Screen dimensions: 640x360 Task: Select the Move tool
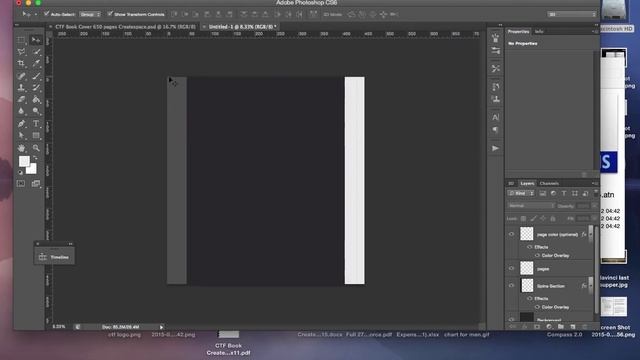click(36, 40)
